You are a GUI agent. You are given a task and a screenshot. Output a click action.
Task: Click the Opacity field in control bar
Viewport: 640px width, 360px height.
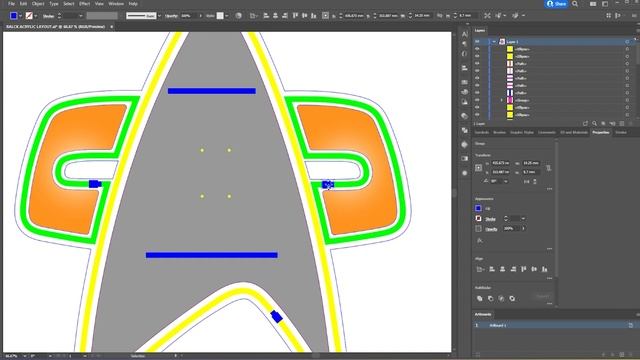[188, 16]
